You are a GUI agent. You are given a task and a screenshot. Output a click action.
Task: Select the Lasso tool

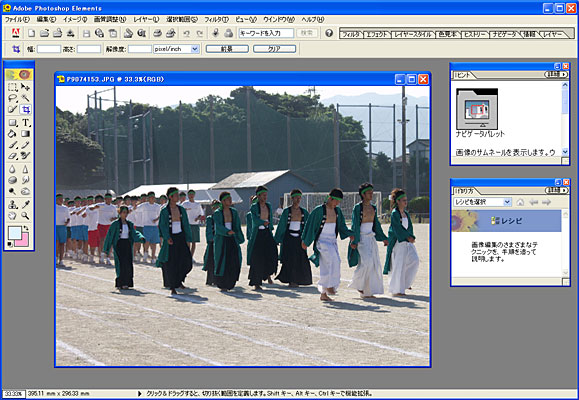point(13,98)
